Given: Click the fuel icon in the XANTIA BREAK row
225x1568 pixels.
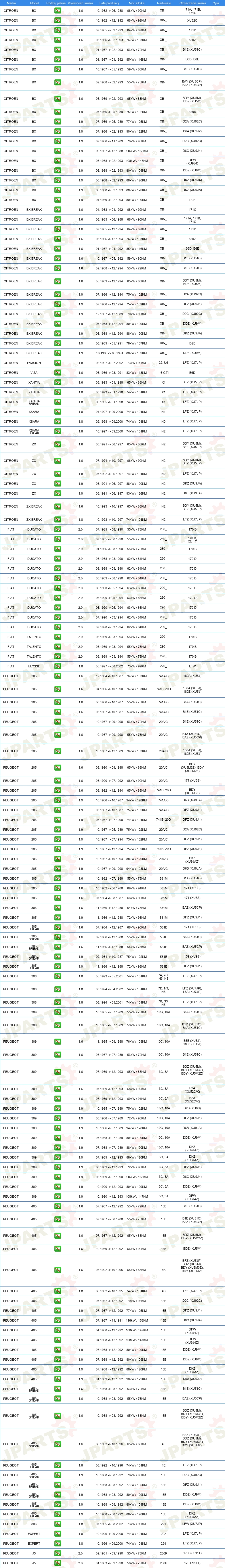Looking at the screenshot, I should (57, 402).
